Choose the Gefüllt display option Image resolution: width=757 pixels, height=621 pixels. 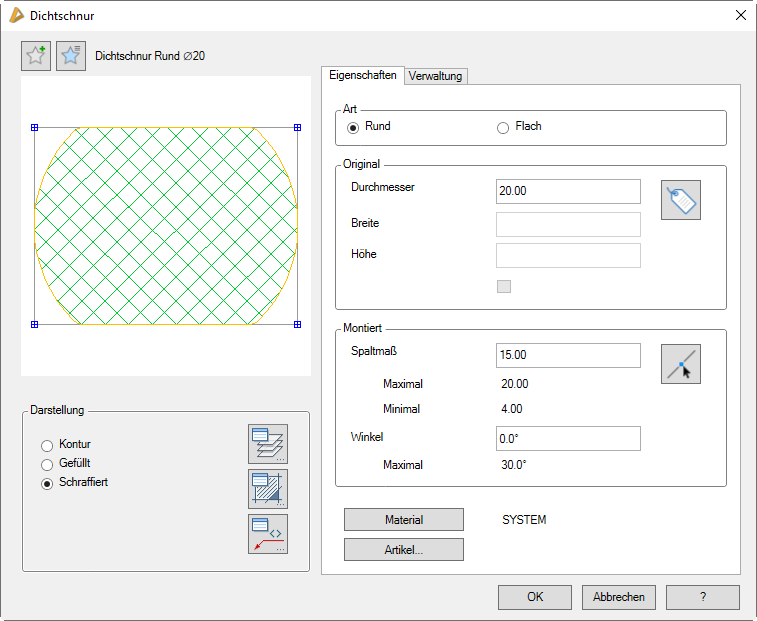pos(46,464)
